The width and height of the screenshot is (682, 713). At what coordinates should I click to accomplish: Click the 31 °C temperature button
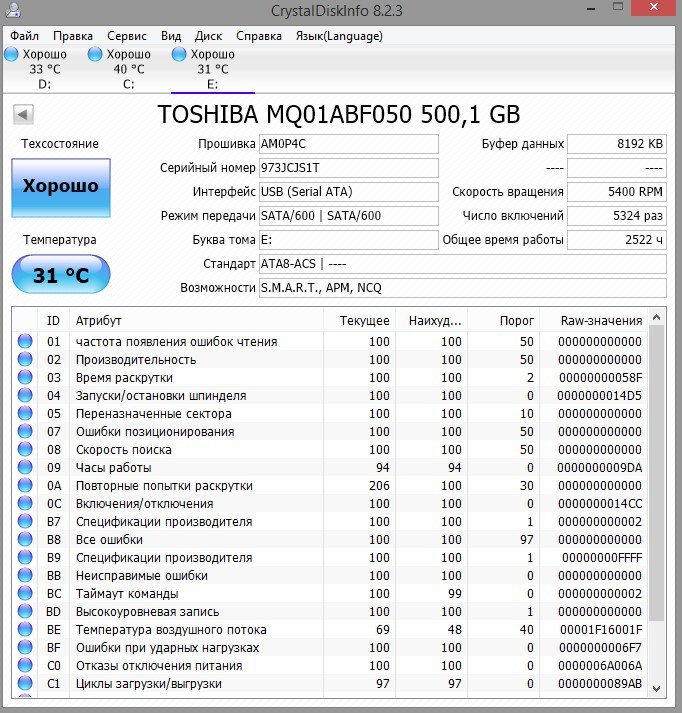(x=61, y=274)
